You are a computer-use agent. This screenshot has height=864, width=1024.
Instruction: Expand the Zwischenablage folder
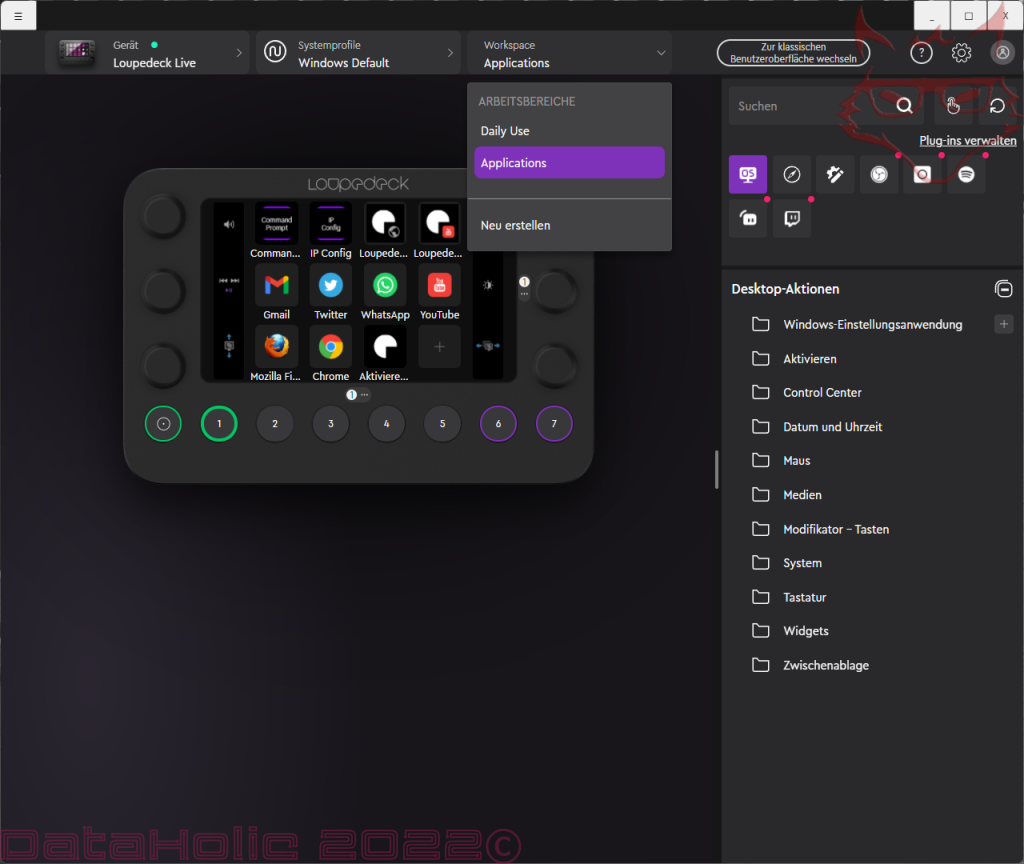[x=810, y=665]
